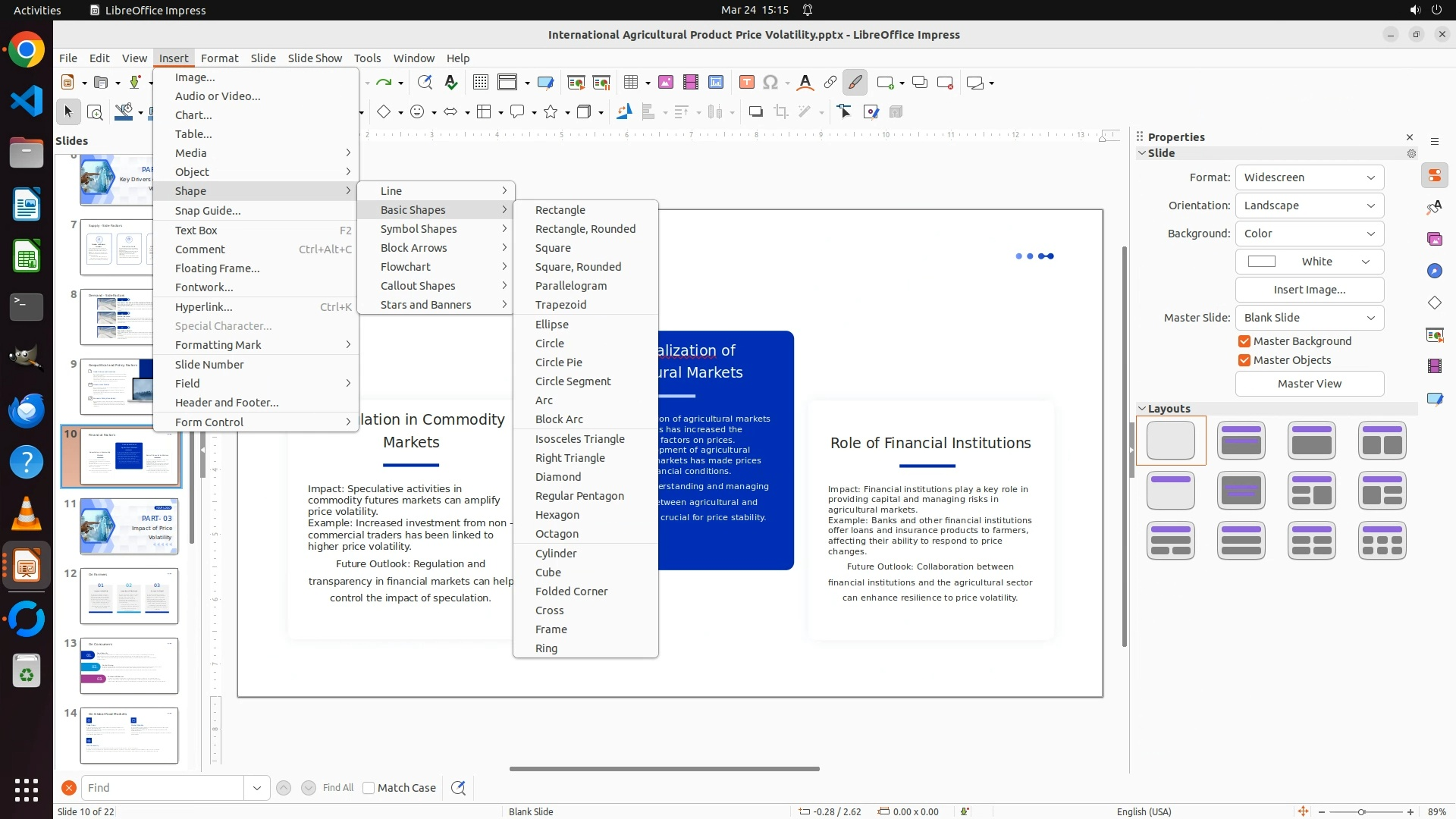Click the Master View button
1456x819 pixels.
point(1309,384)
